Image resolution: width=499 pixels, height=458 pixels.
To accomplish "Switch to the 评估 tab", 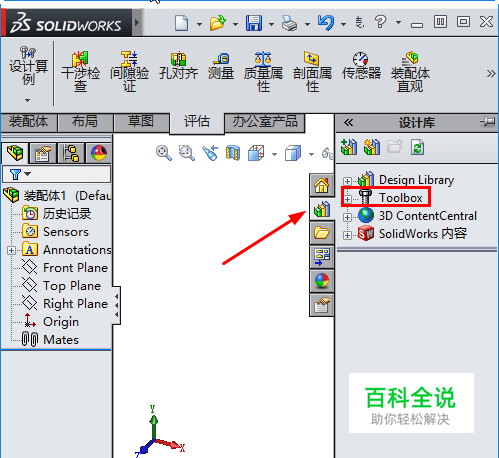I will [197, 123].
